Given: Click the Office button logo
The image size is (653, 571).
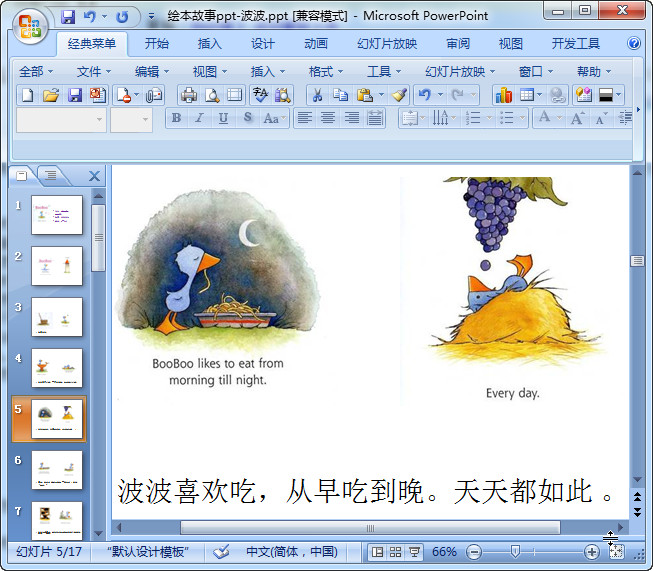Looking at the screenshot, I should pyautogui.click(x=30, y=27).
